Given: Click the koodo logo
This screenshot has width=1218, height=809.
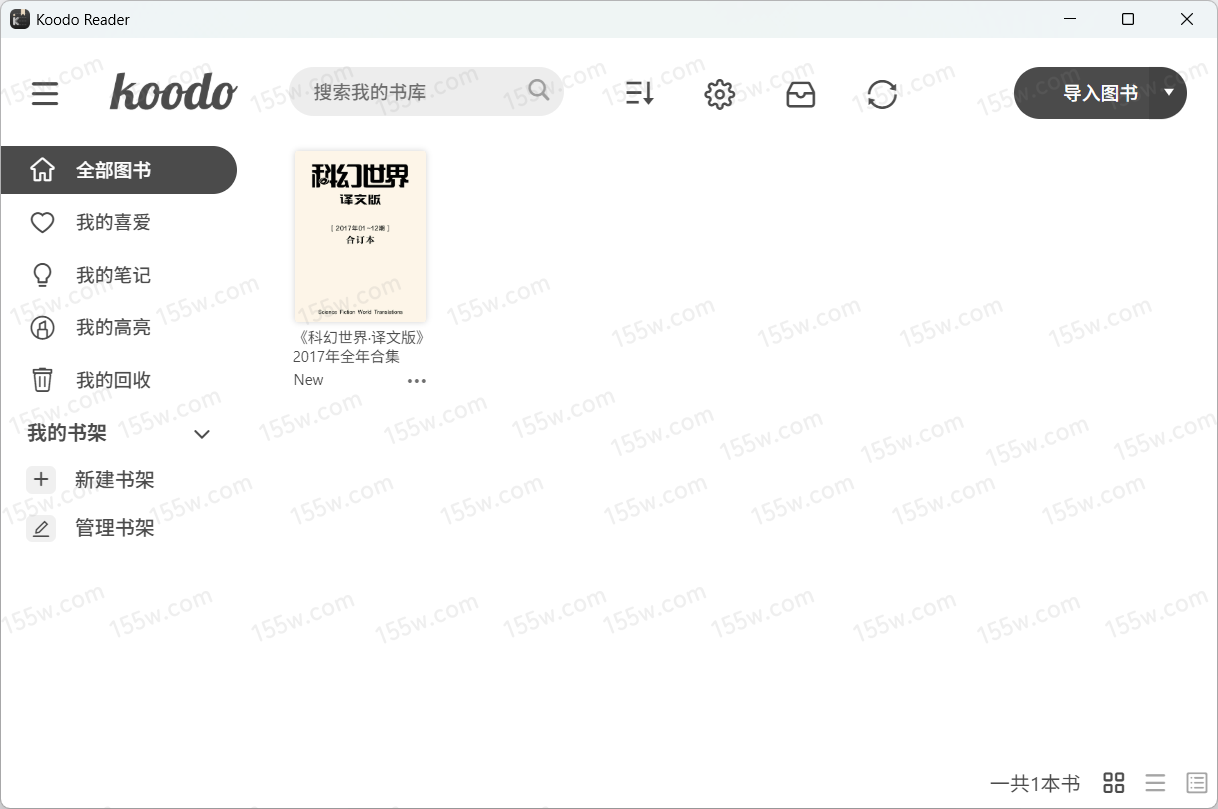Looking at the screenshot, I should 173,92.
